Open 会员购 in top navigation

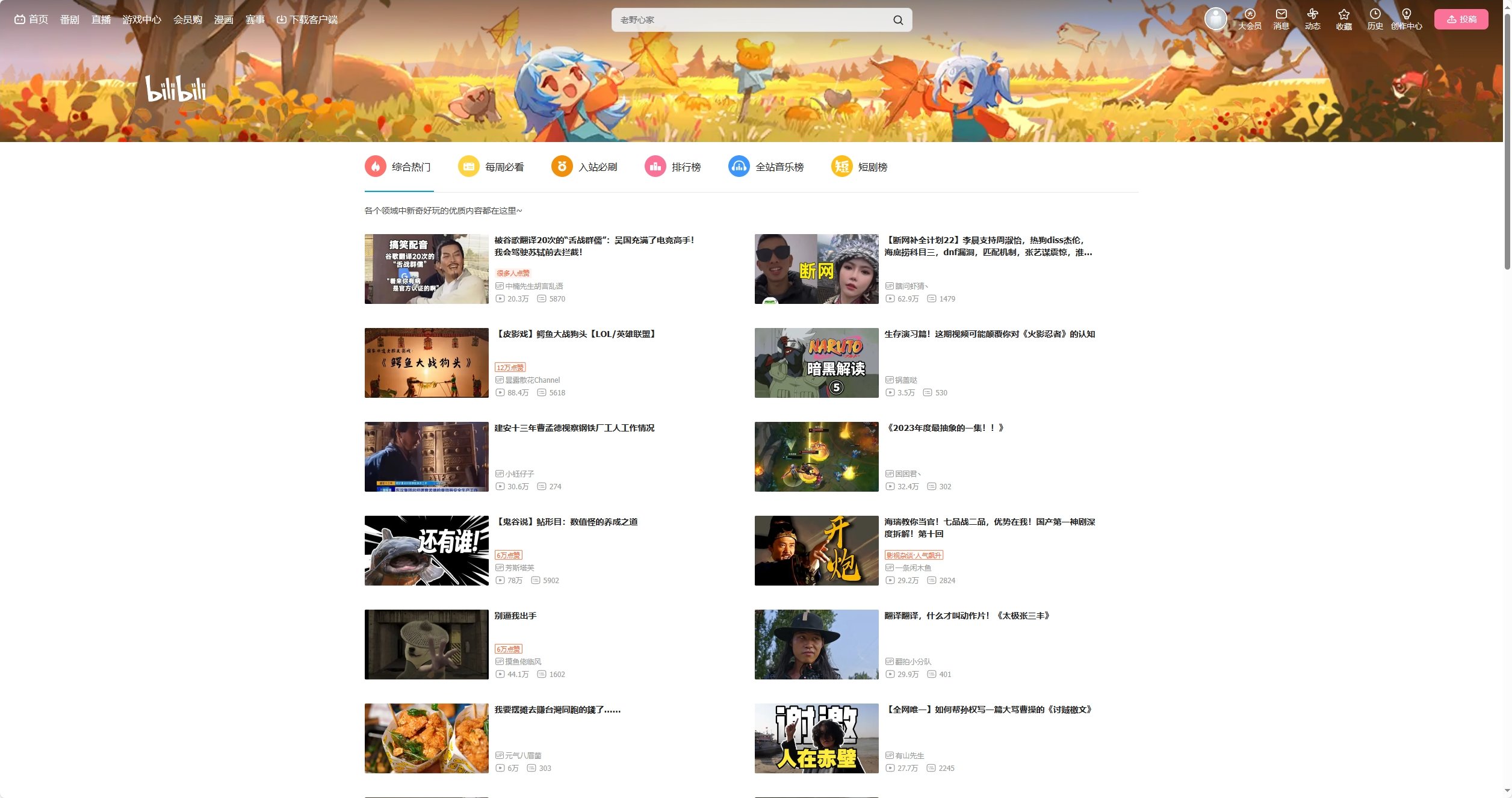[188, 19]
